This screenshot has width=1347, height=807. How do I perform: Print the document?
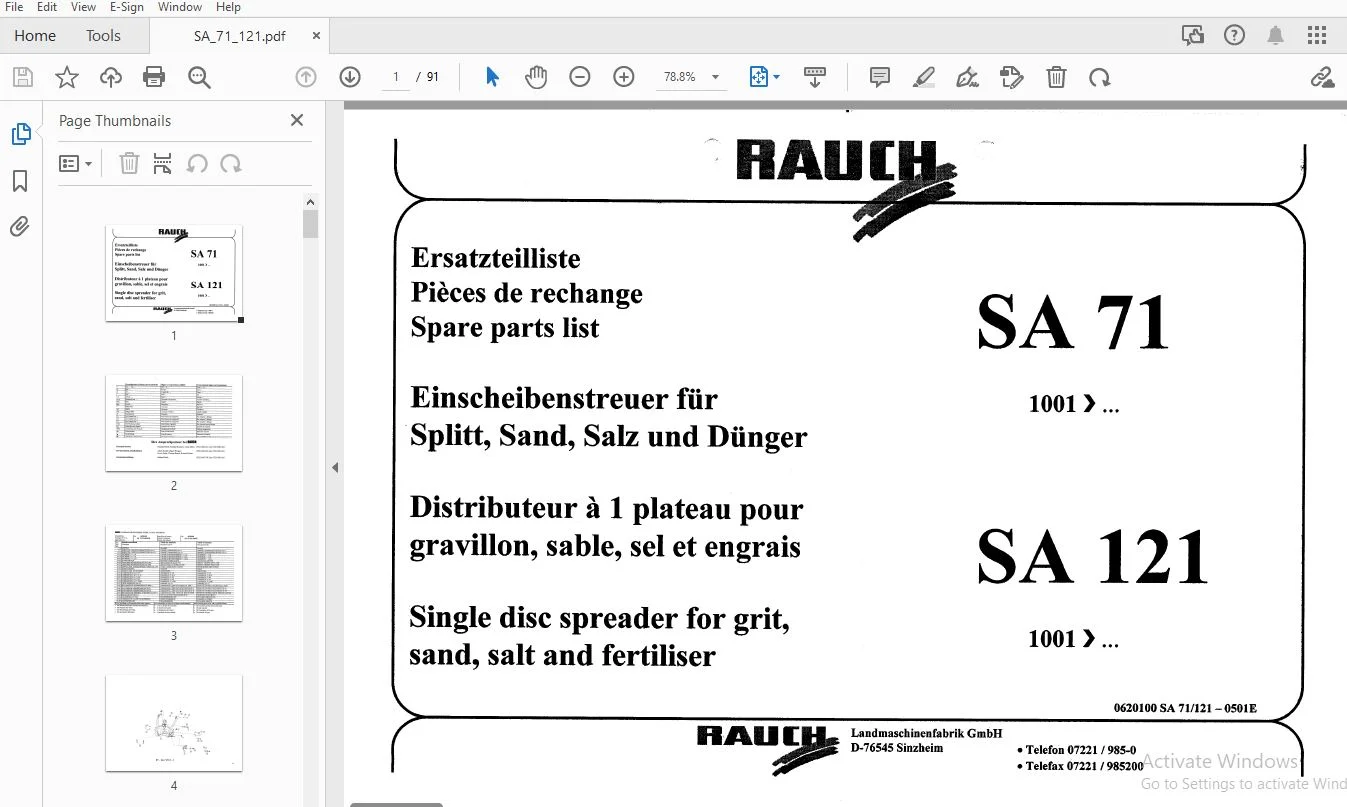click(154, 77)
